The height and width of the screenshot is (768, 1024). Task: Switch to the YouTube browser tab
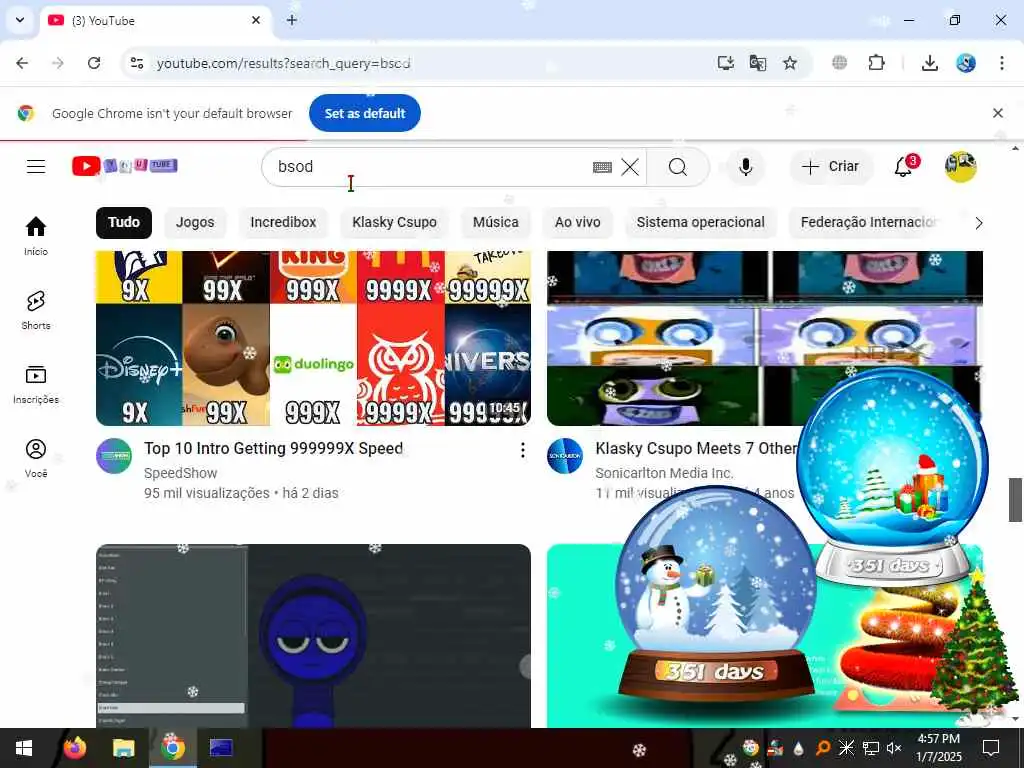(x=157, y=20)
